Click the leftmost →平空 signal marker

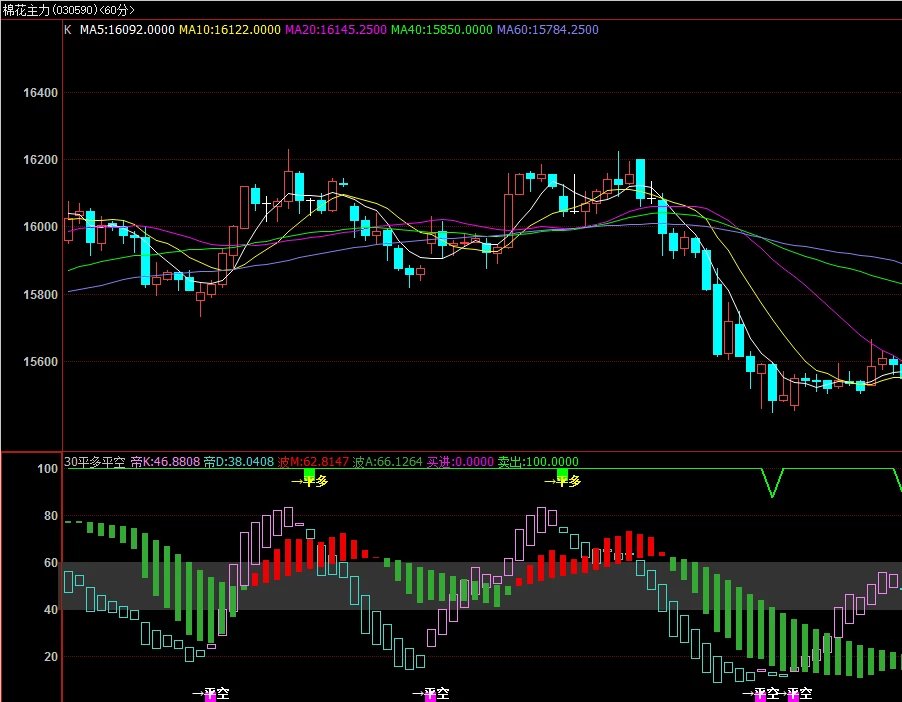211,694
